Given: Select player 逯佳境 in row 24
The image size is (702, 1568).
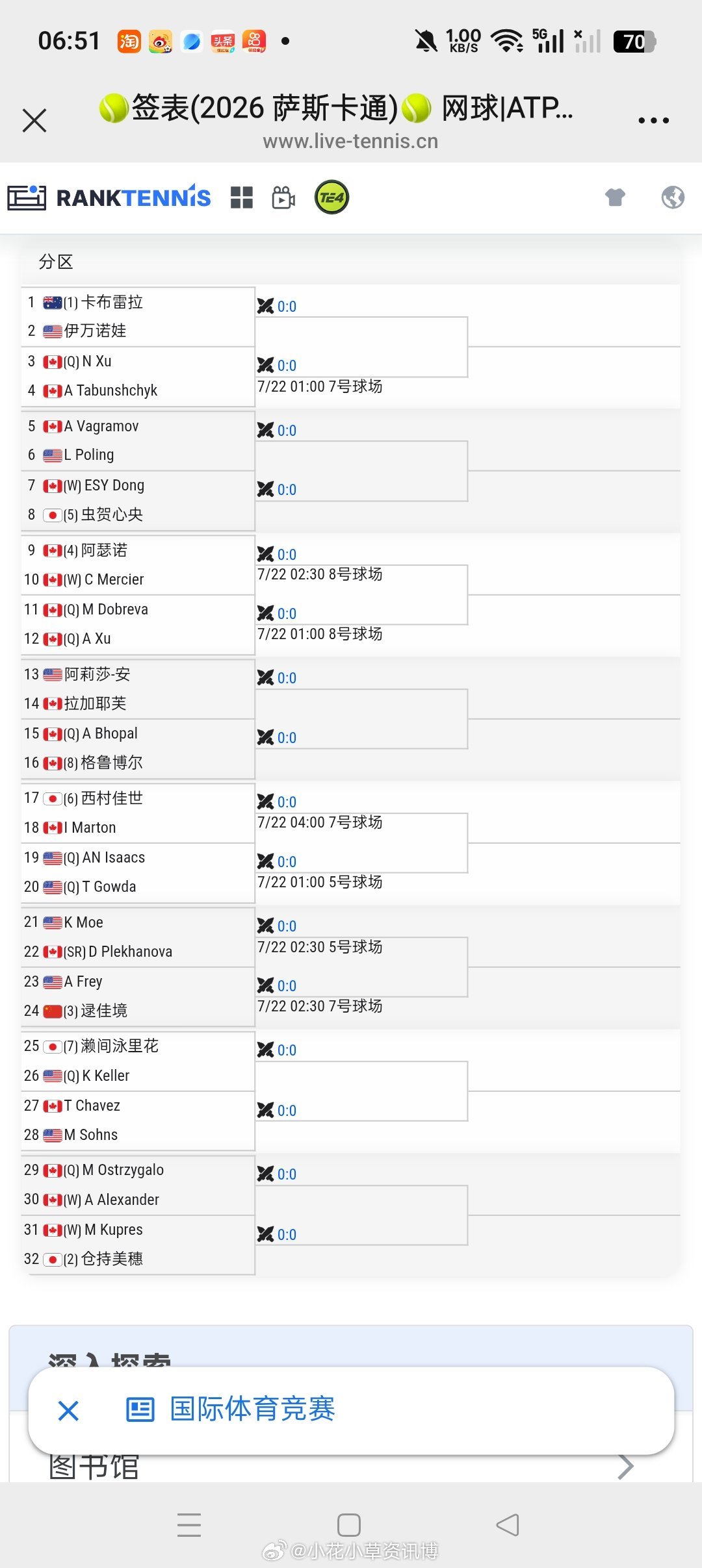Looking at the screenshot, I should tap(104, 1011).
